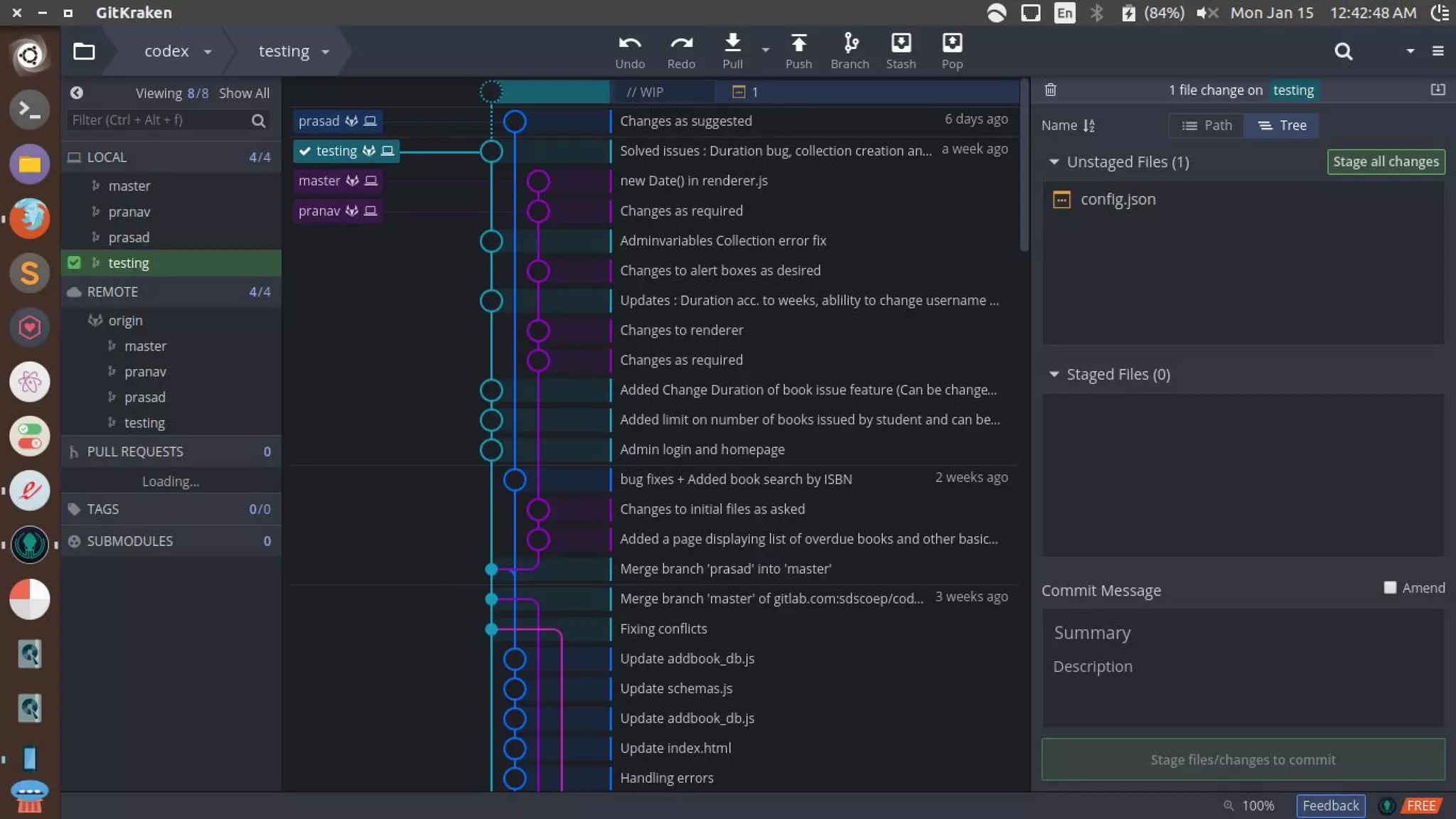Click the Undo toolbar icon
This screenshot has height=819, width=1456.
tap(629, 44)
